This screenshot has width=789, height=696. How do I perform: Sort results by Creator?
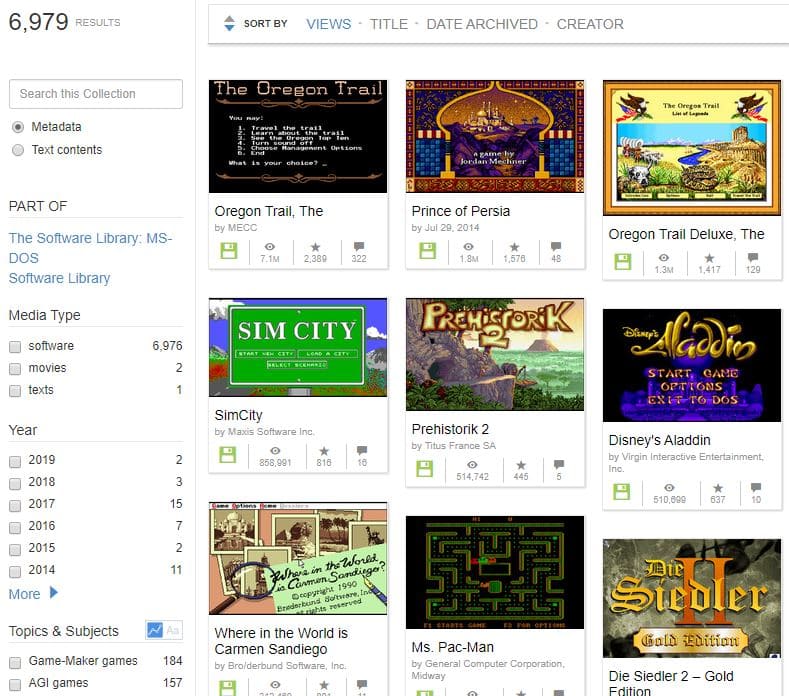590,24
